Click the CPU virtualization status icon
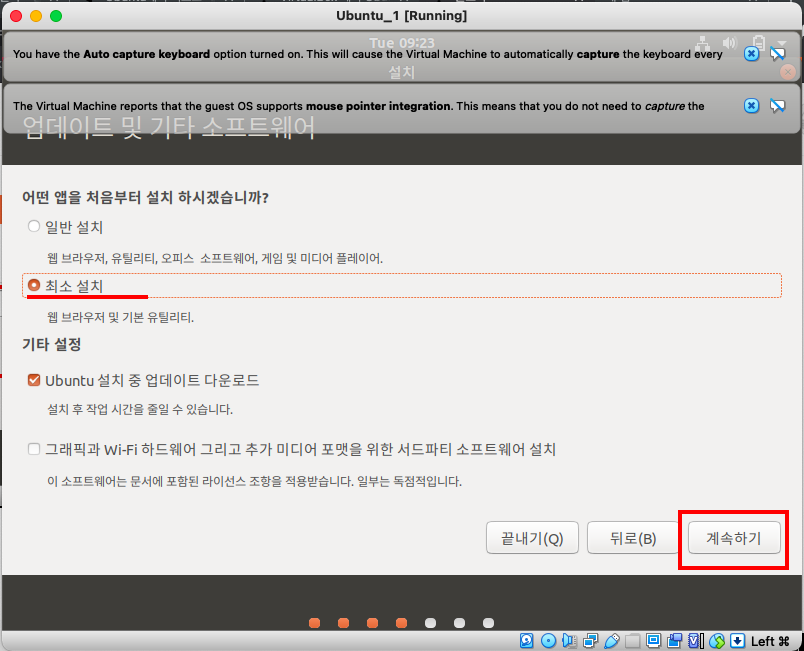 coord(696,641)
